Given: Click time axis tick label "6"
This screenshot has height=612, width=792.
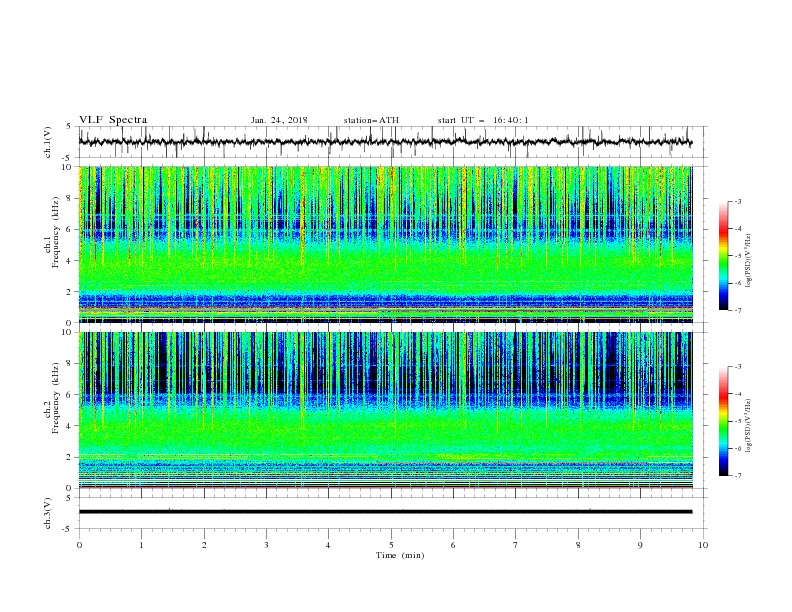Looking at the screenshot, I should (x=453, y=545).
